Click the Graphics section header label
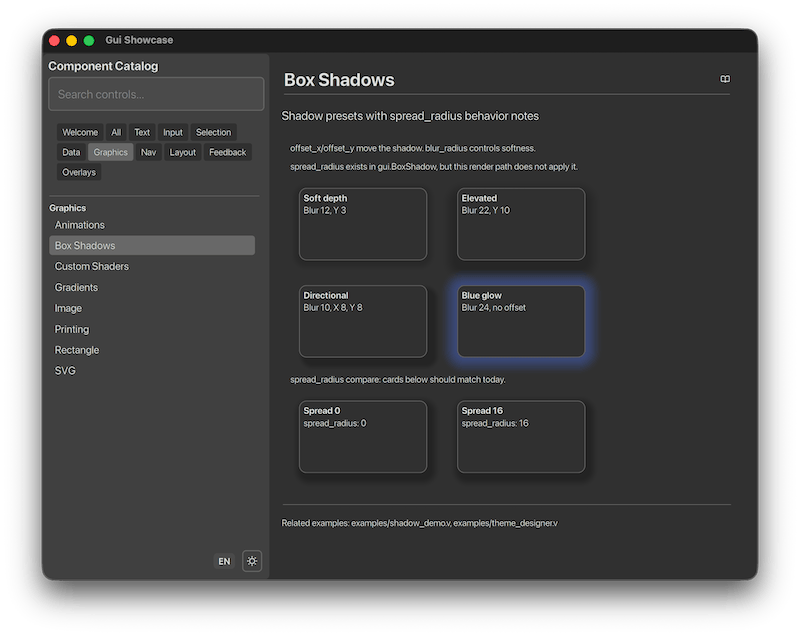 point(67,208)
